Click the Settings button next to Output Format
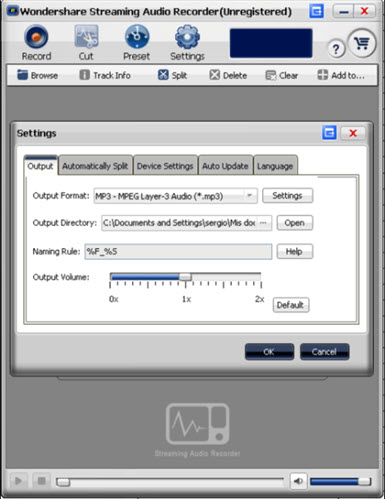 click(x=288, y=196)
